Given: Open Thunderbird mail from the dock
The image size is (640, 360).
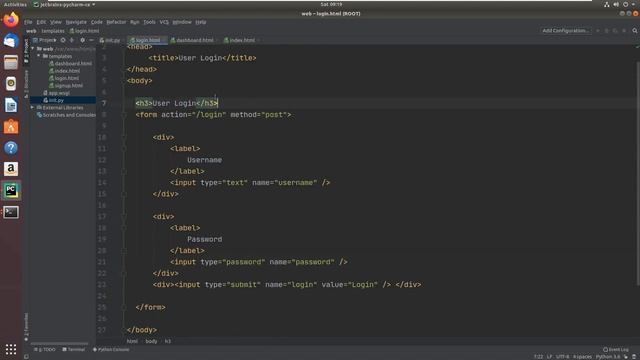Looking at the screenshot, I should coord(11,41).
